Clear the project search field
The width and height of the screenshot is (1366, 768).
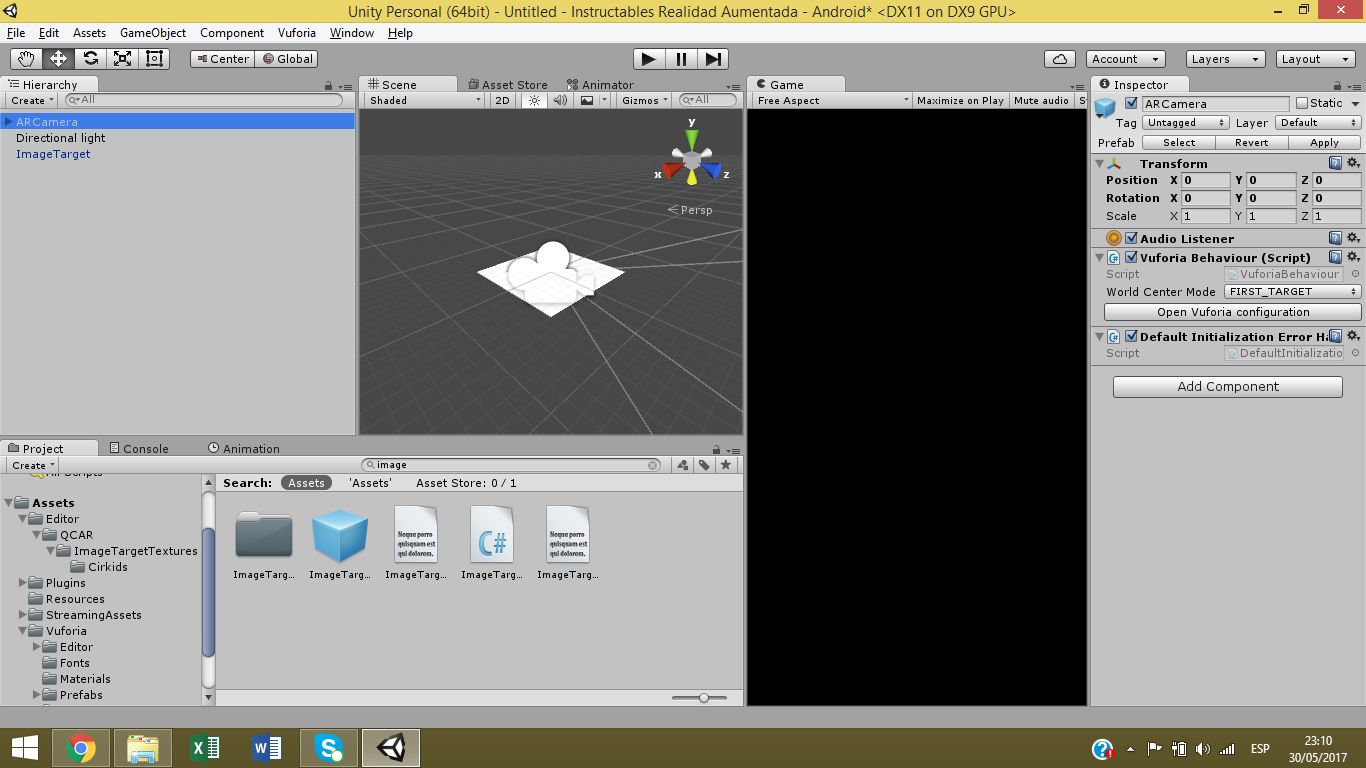tap(653, 465)
